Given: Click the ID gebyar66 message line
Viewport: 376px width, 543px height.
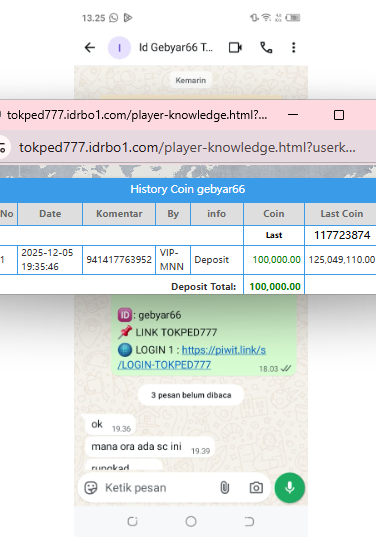Looking at the screenshot, I should pyautogui.click(x=150, y=315).
